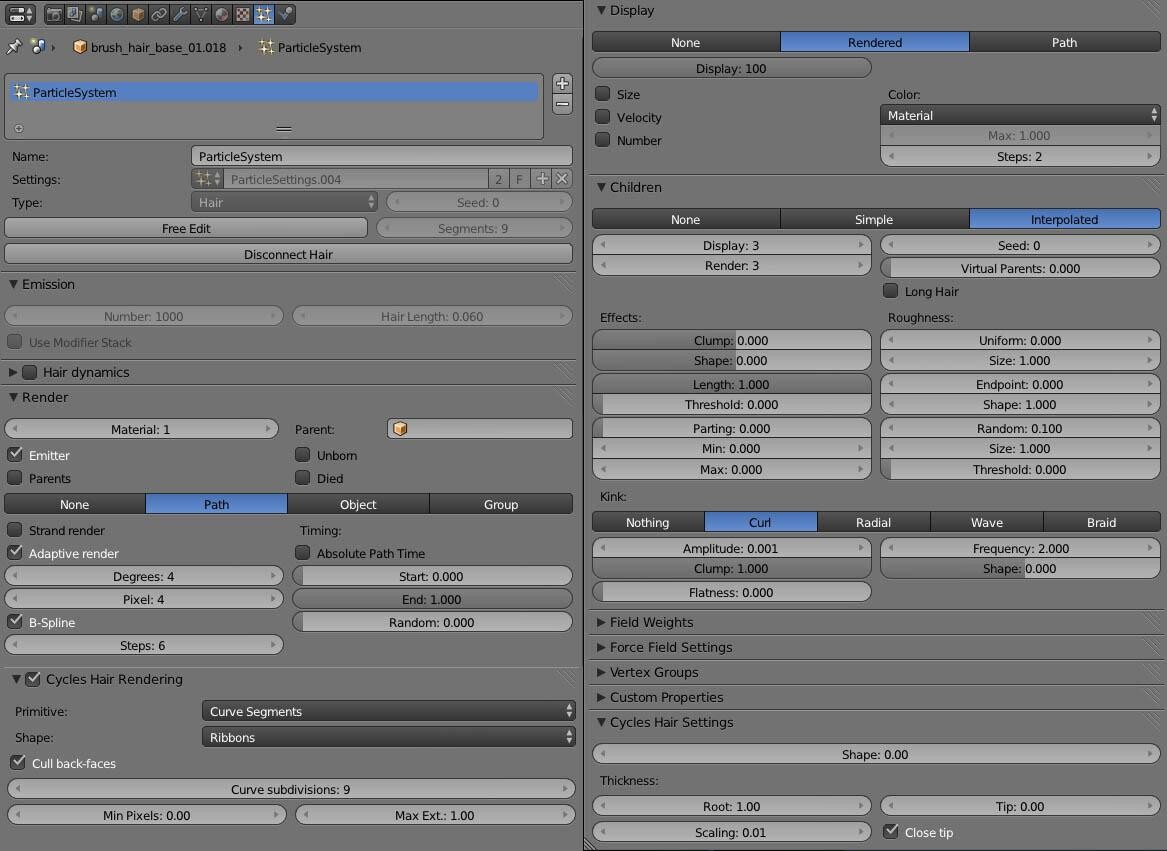This screenshot has width=1167, height=851.
Task: Enable Strand render checkbox
Action: click(x=15, y=529)
